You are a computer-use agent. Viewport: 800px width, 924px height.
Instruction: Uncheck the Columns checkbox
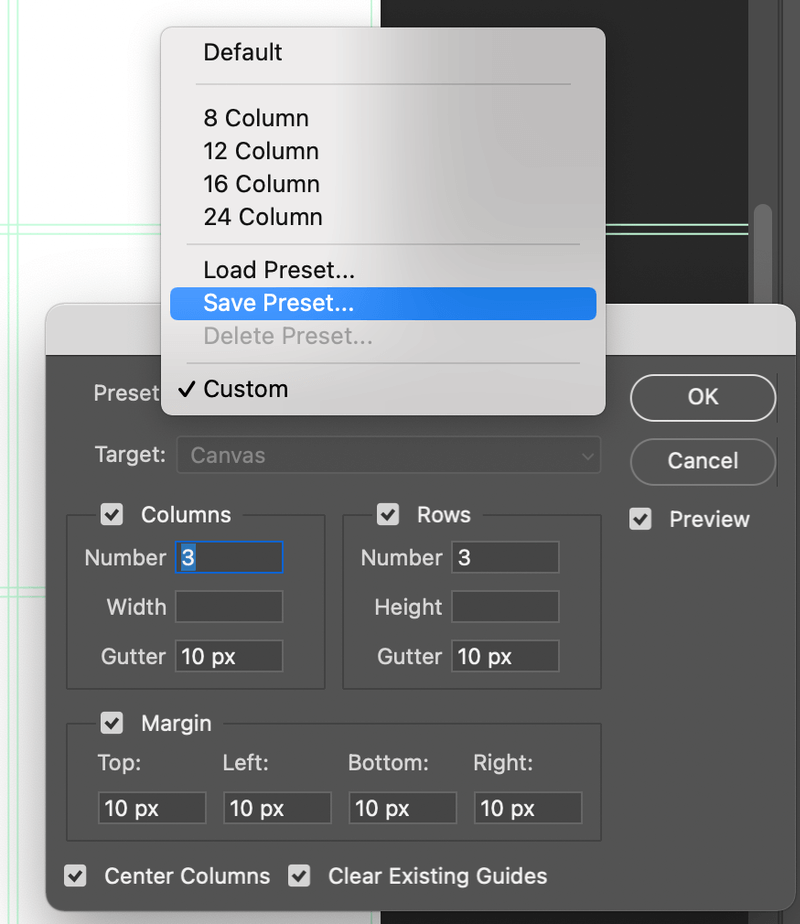point(112,515)
